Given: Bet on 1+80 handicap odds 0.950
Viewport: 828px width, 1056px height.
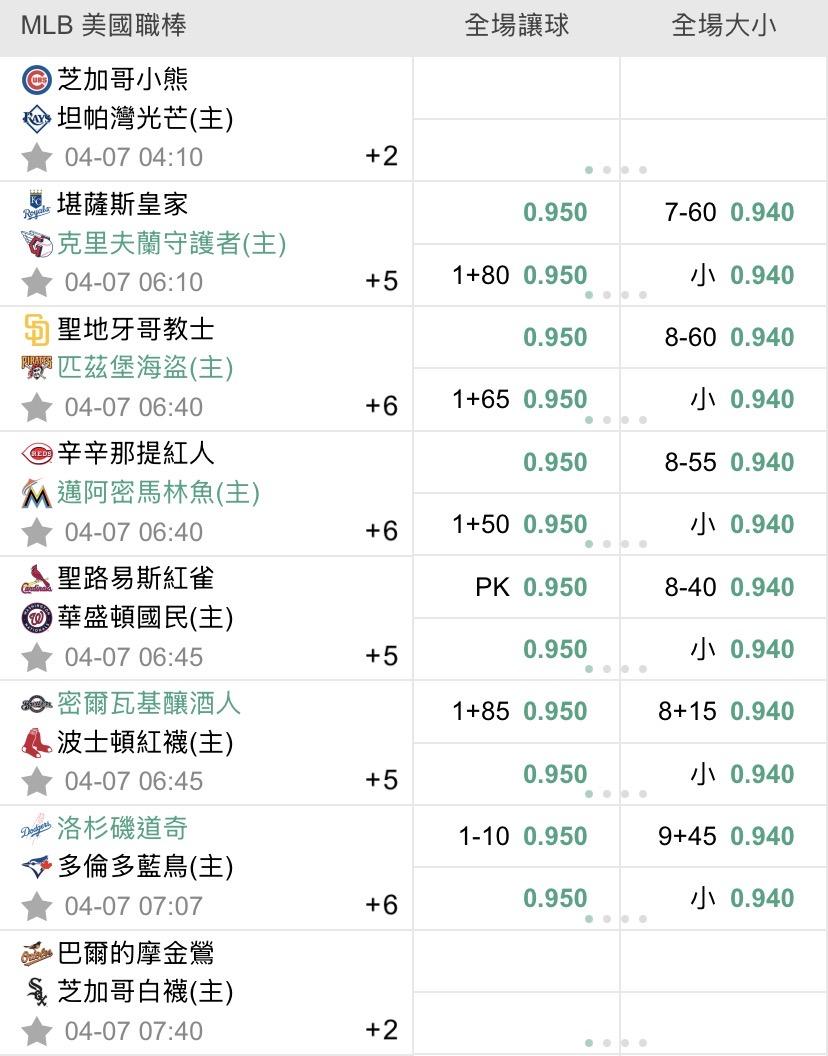Looking at the screenshot, I should coord(555,275).
